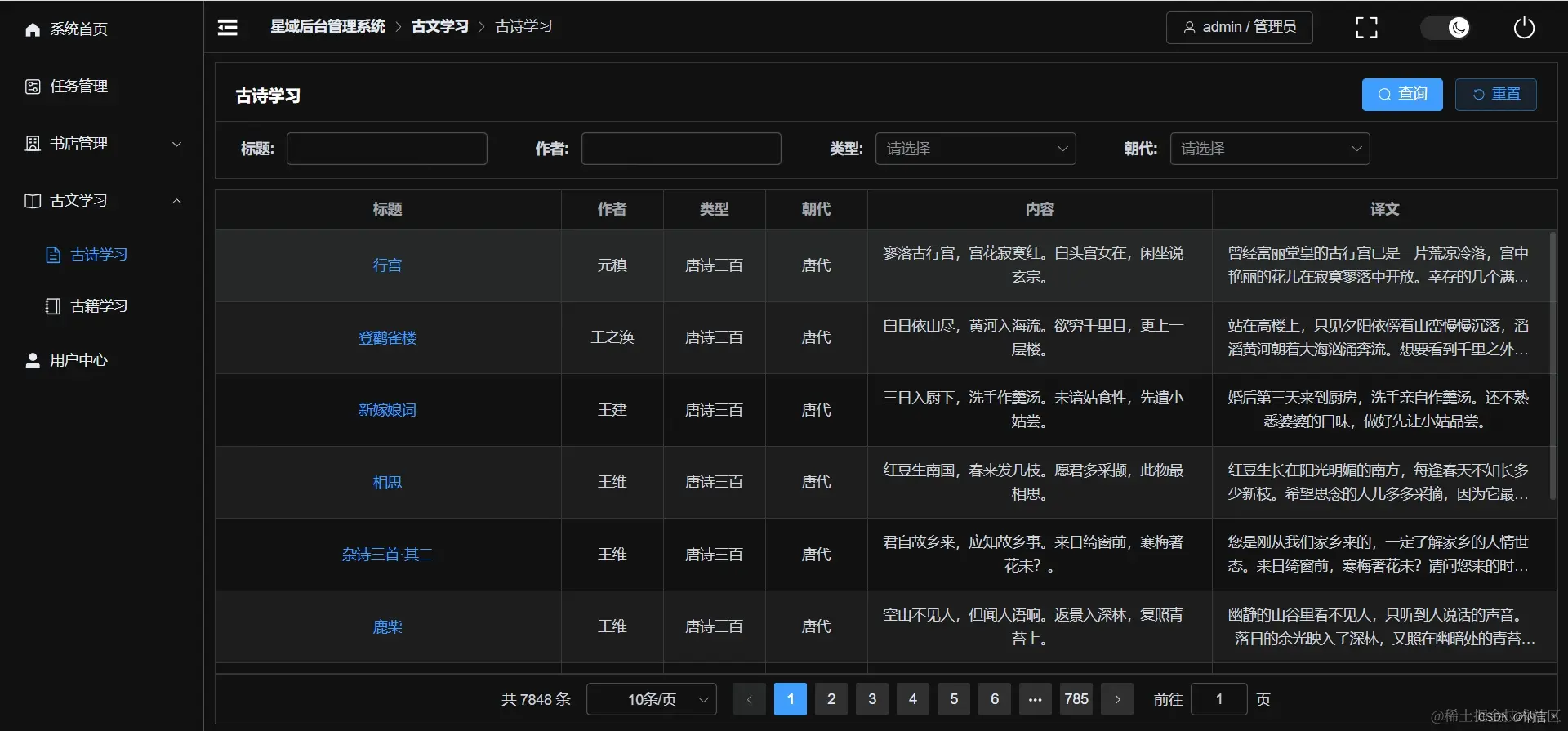Open poem link 行宫

coord(387,265)
